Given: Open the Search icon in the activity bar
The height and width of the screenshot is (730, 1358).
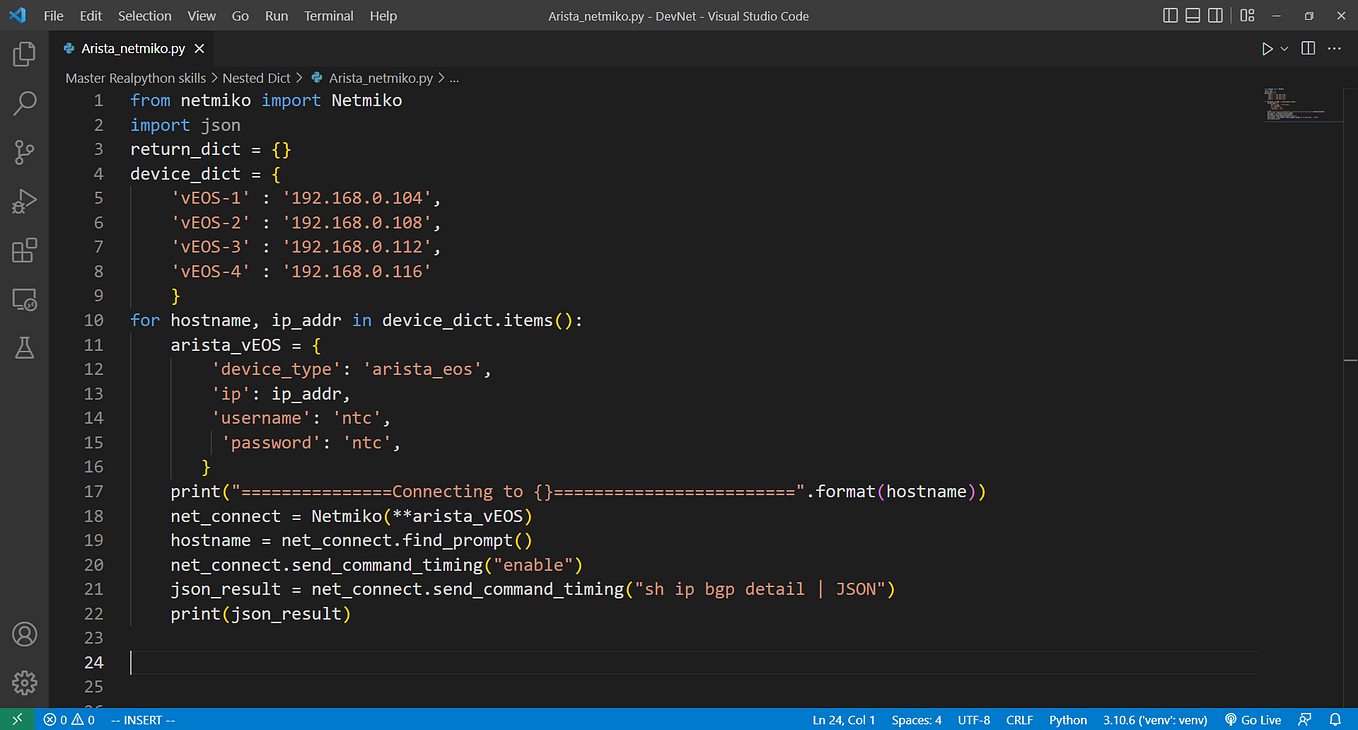Looking at the screenshot, I should point(24,103).
